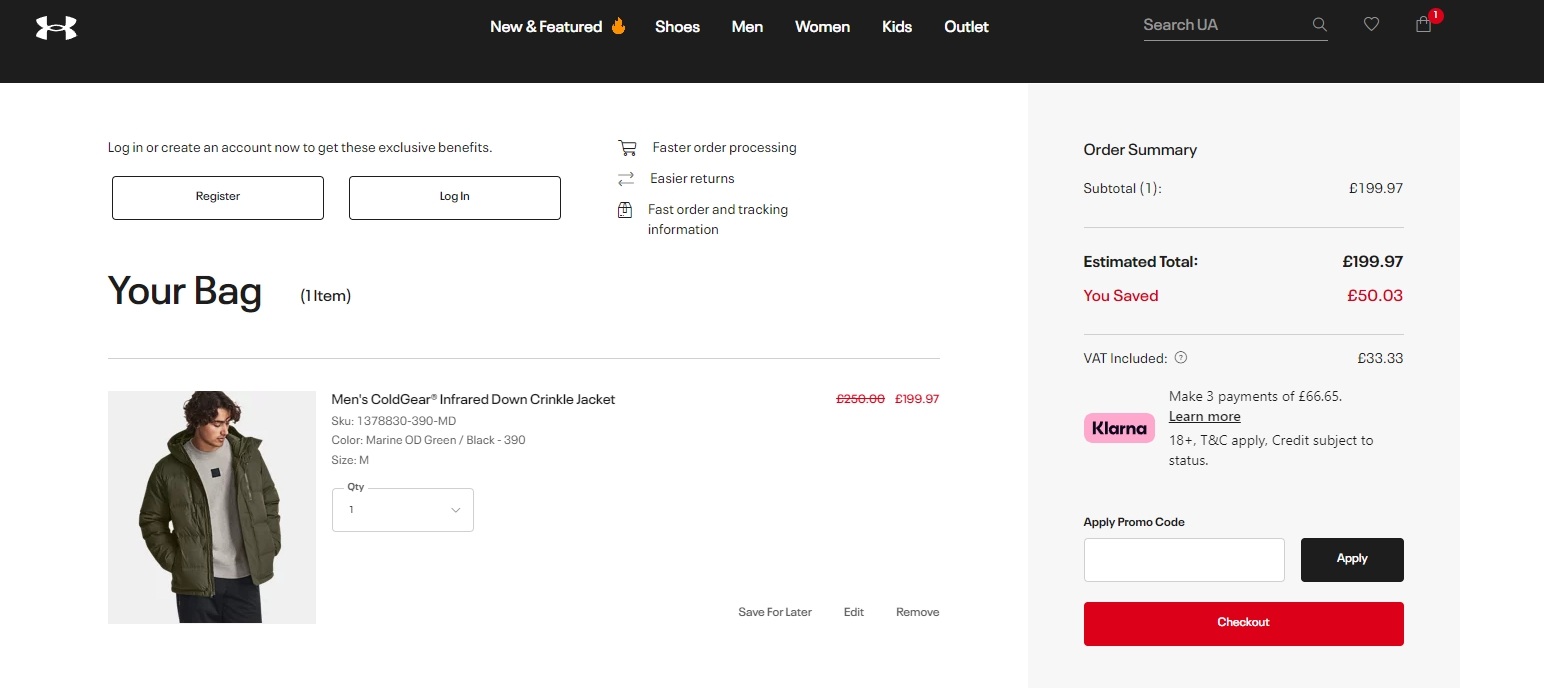The height and width of the screenshot is (688, 1544).
Task: Click the Klarna logo badge
Action: 1119,428
